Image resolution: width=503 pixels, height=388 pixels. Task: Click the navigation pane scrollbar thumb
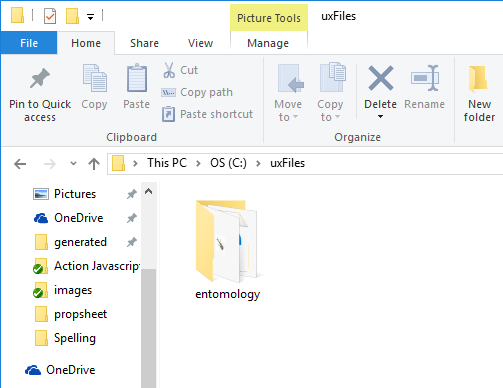[149, 328]
